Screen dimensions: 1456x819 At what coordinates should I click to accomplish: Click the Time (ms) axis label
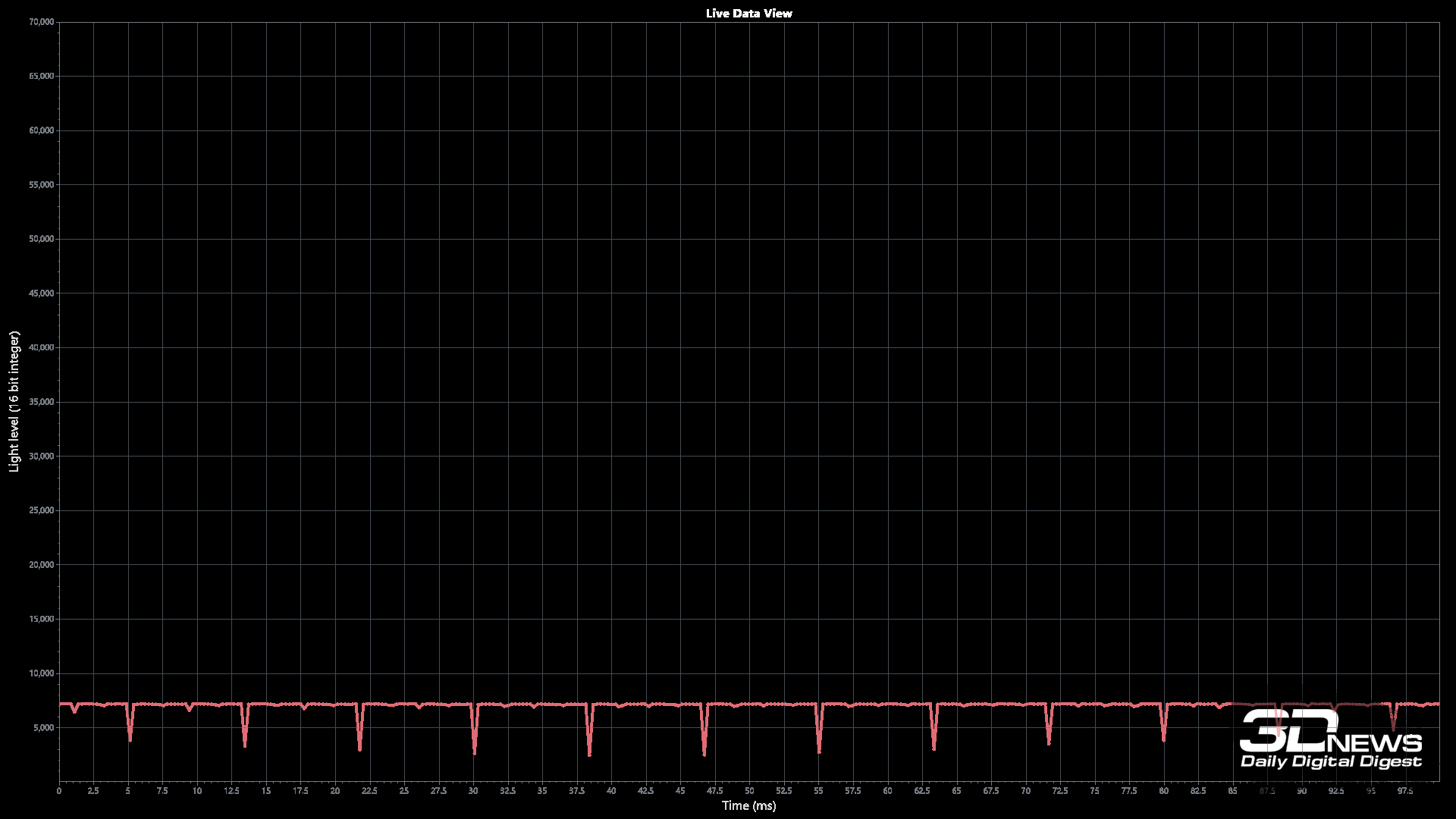click(x=748, y=805)
